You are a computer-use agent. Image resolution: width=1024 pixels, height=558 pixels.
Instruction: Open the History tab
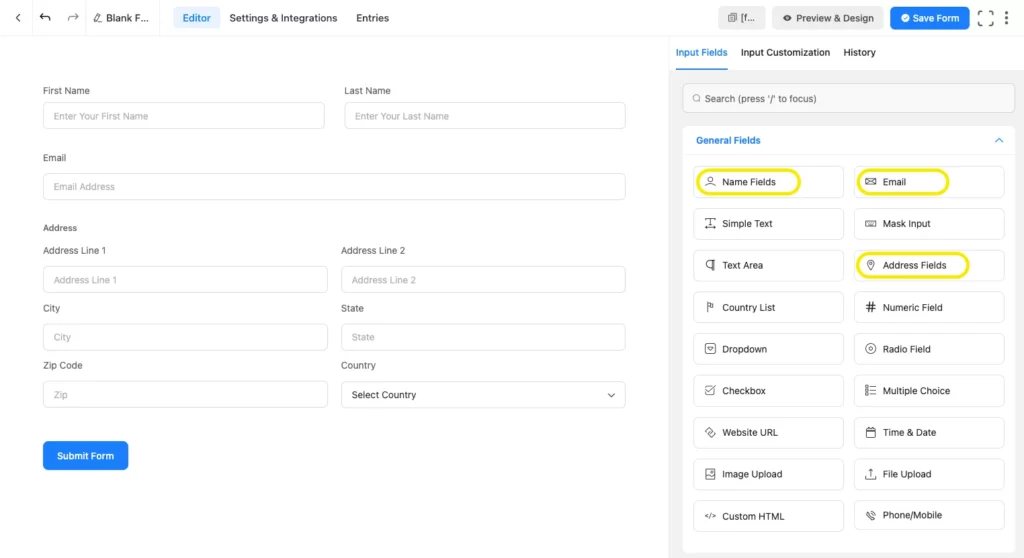click(x=859, y=52)
